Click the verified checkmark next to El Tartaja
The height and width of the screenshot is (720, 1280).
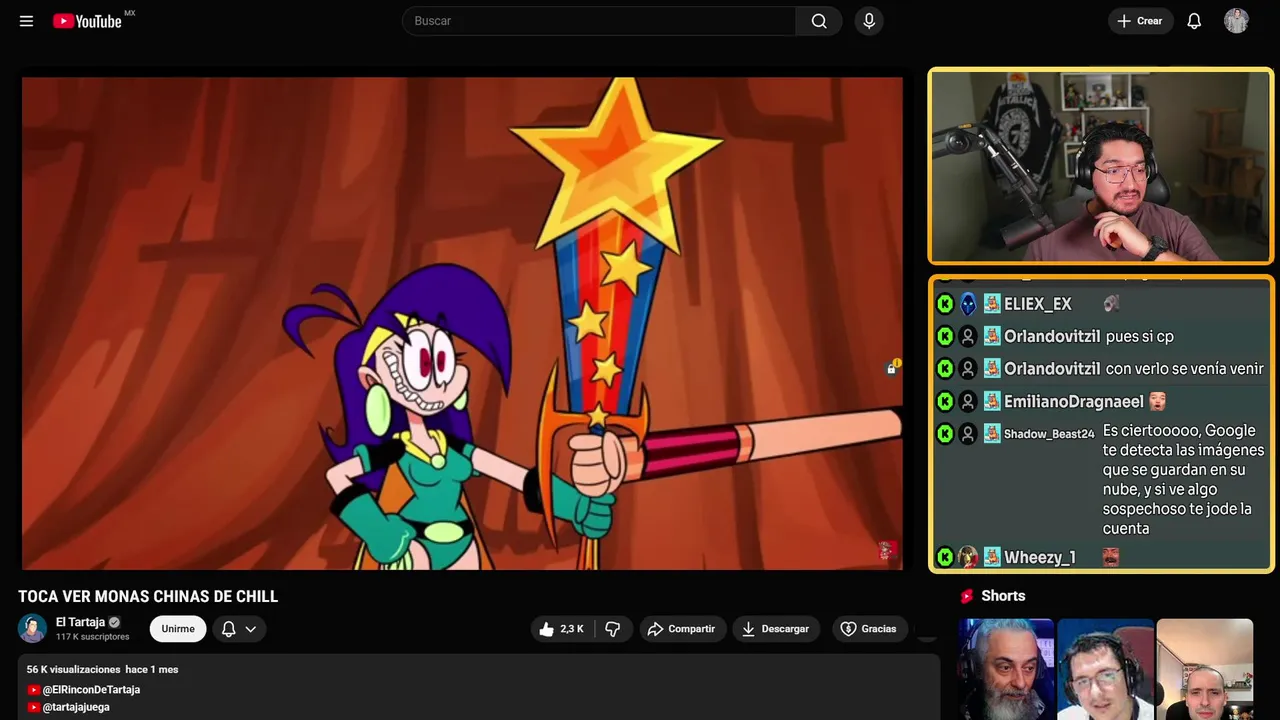(114, 622)
